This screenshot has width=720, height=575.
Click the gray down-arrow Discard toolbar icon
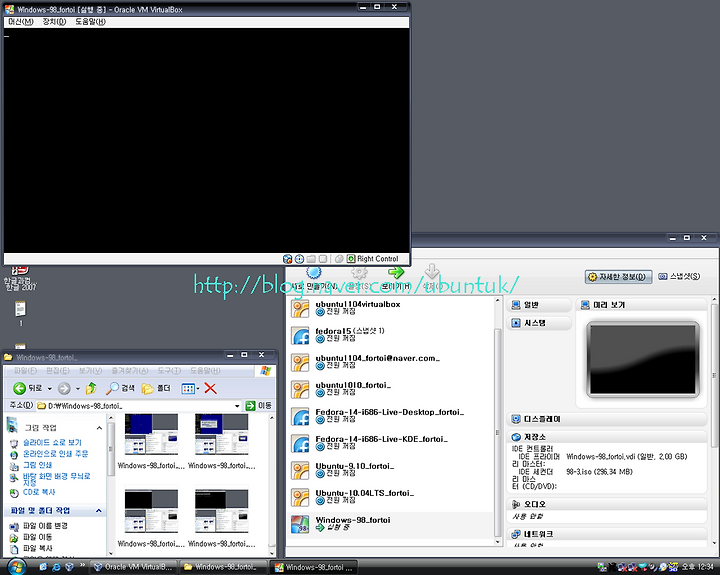point(432,271)
